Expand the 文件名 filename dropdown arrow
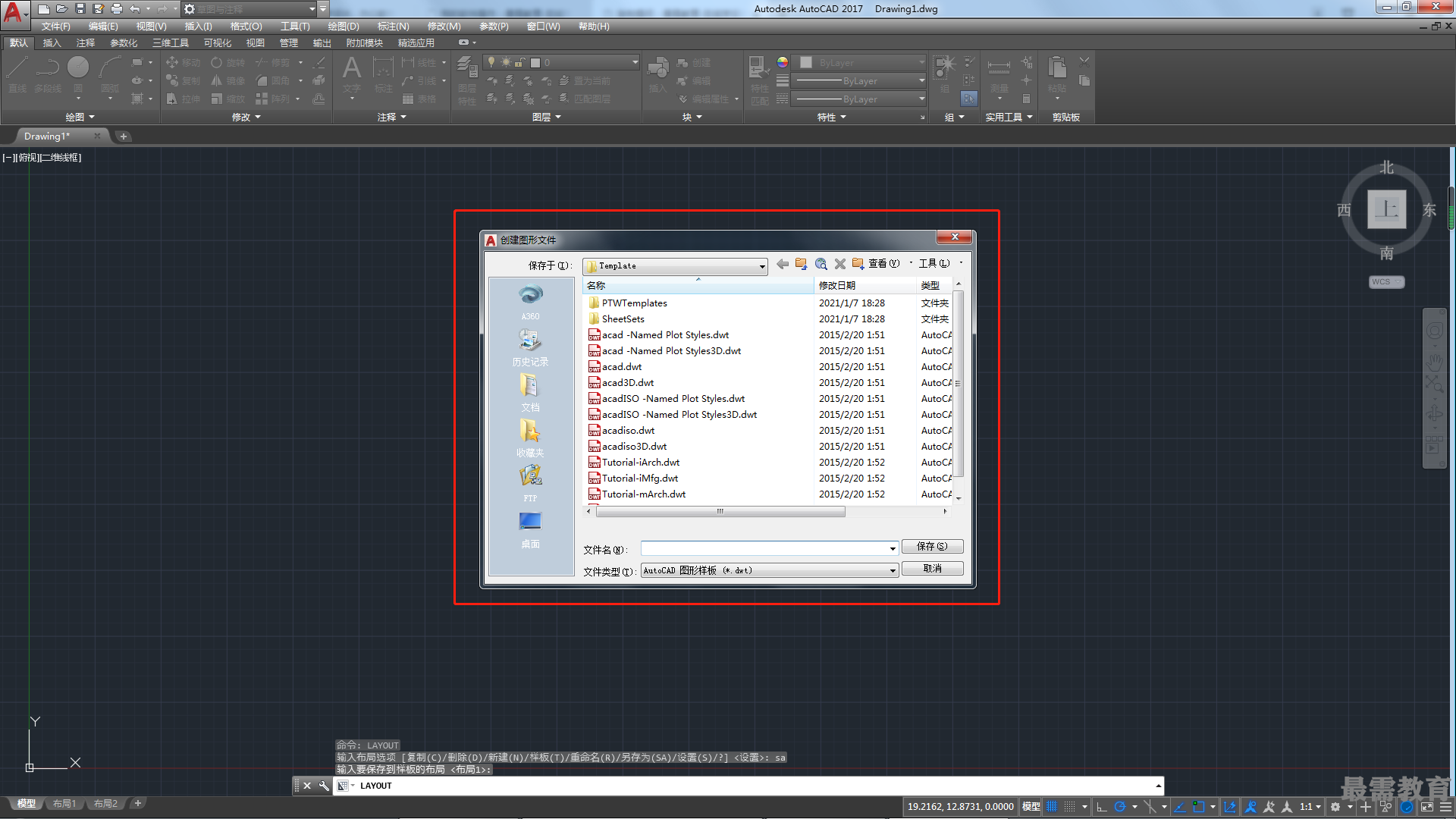This screenshot has width=1456, height=819. coord(893,548)
